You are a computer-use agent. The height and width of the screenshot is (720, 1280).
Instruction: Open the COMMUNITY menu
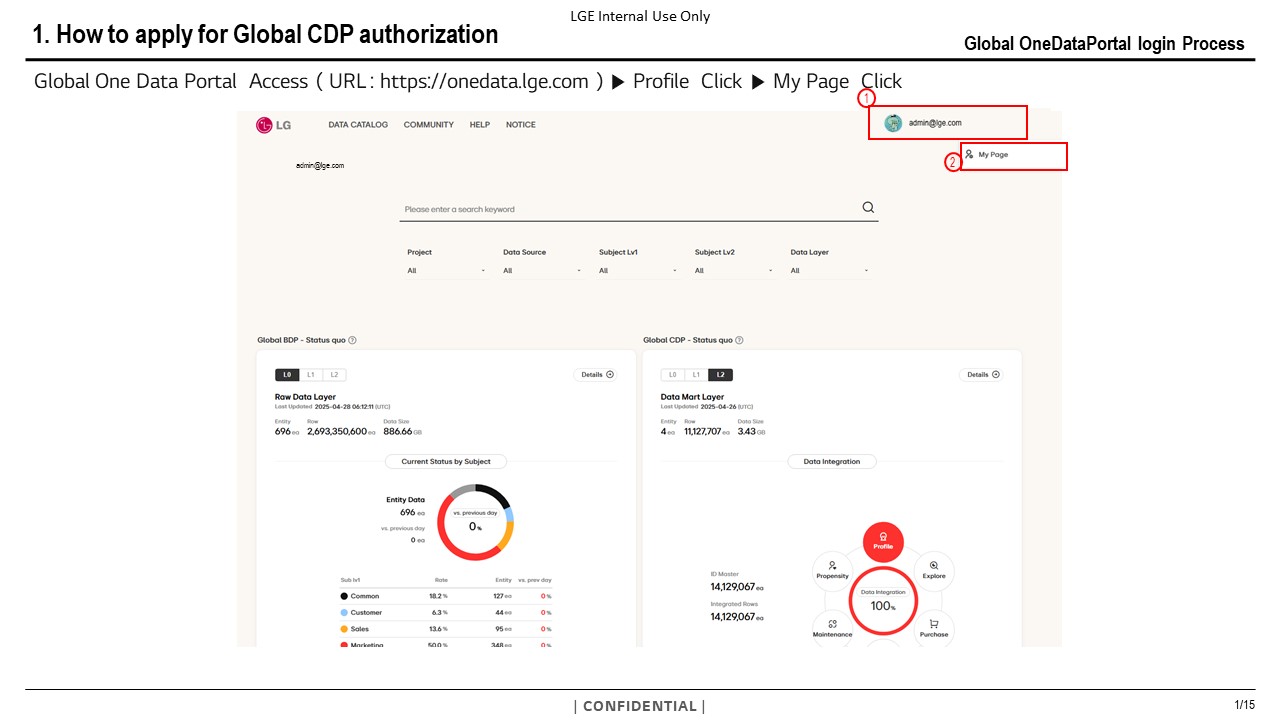tap(428, 125)
